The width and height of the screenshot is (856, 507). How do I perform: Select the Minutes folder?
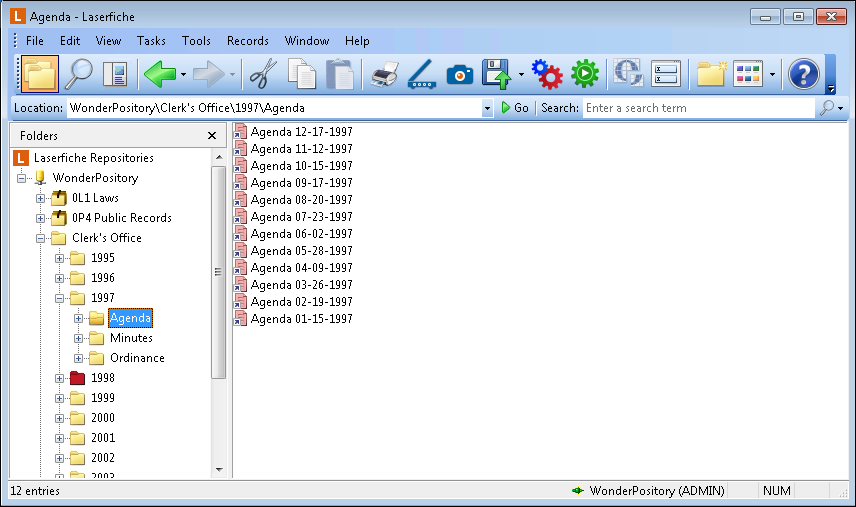[131, 338]
